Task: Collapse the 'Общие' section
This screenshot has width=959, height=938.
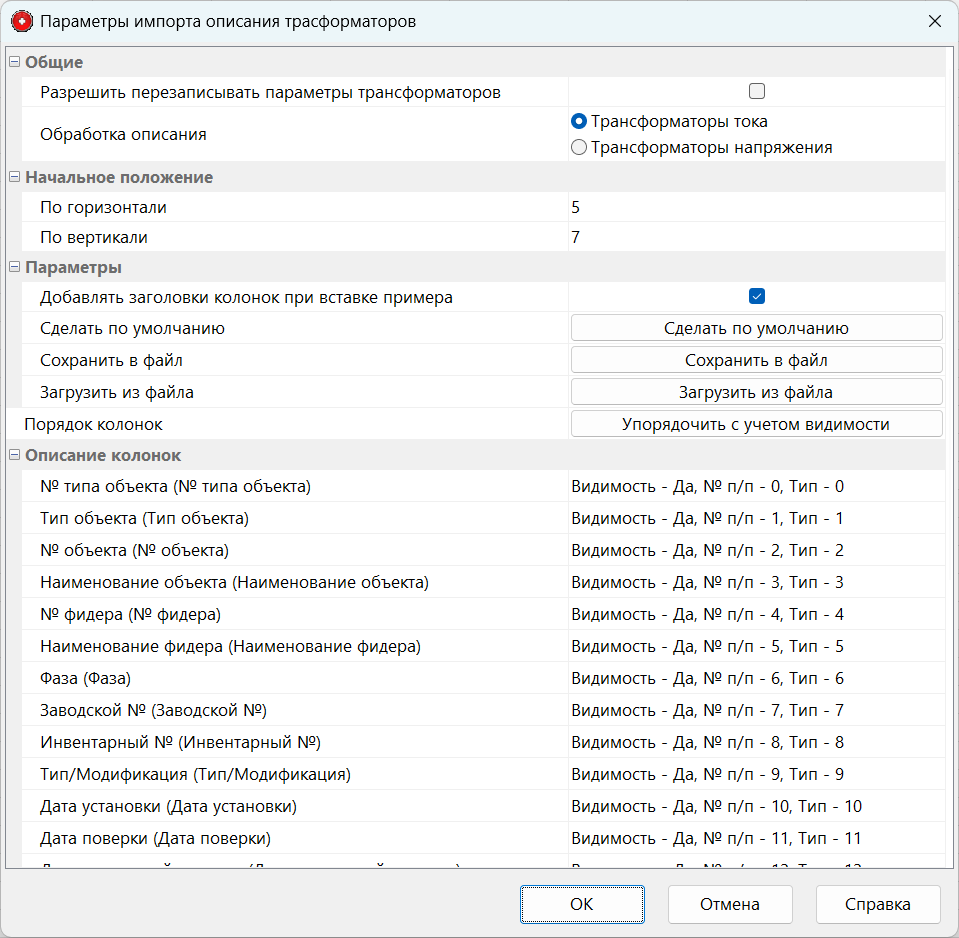Action: click(x=14, y=62)
